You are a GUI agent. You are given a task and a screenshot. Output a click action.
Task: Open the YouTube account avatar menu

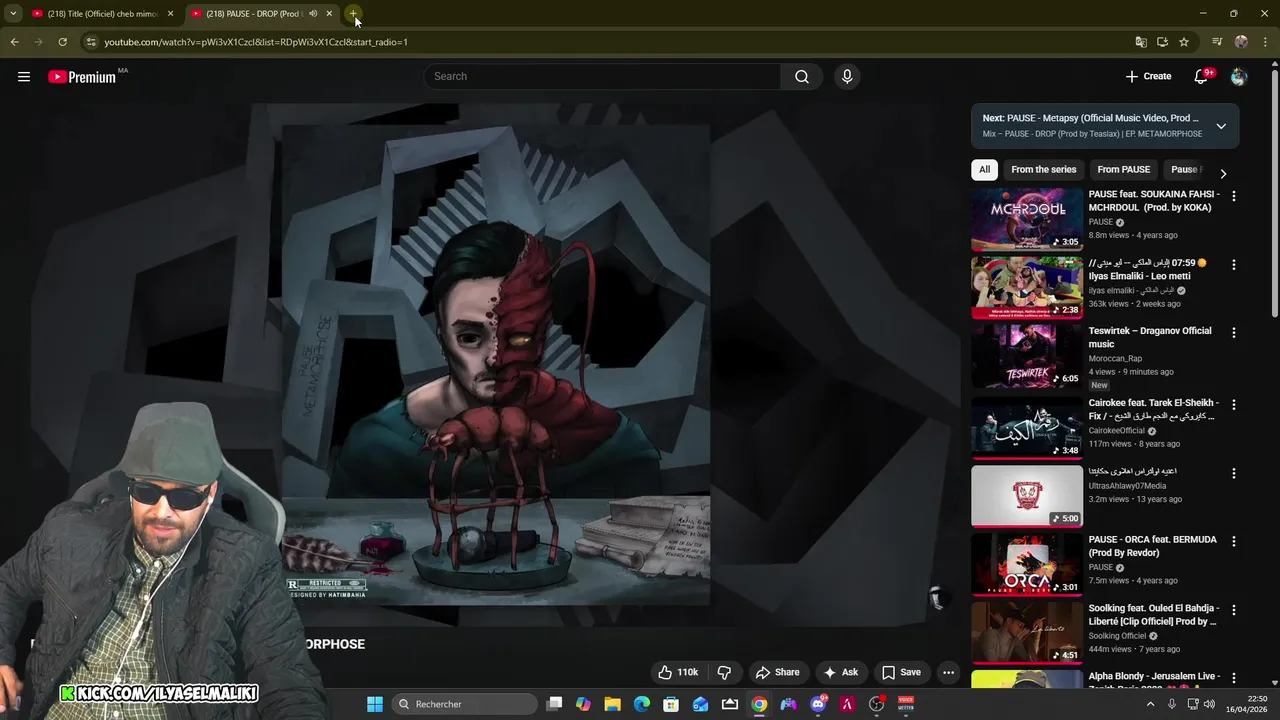1239,77
